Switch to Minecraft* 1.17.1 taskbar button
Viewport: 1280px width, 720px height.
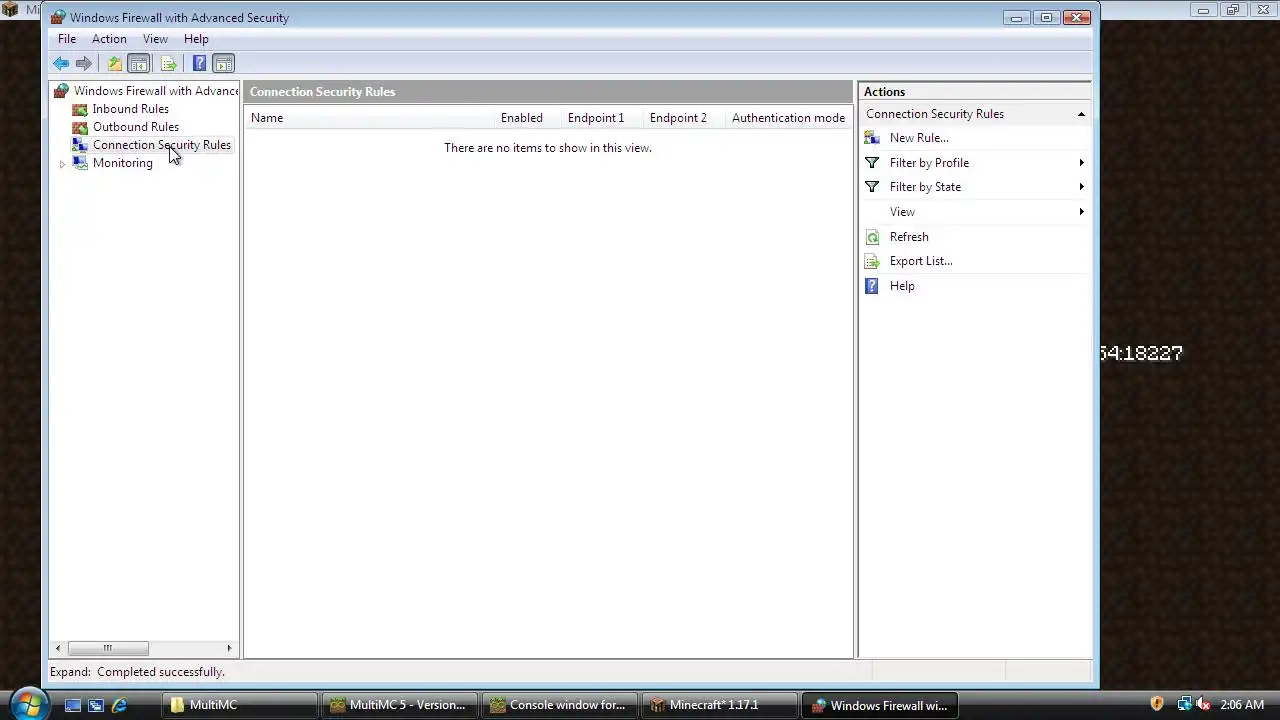720,705
